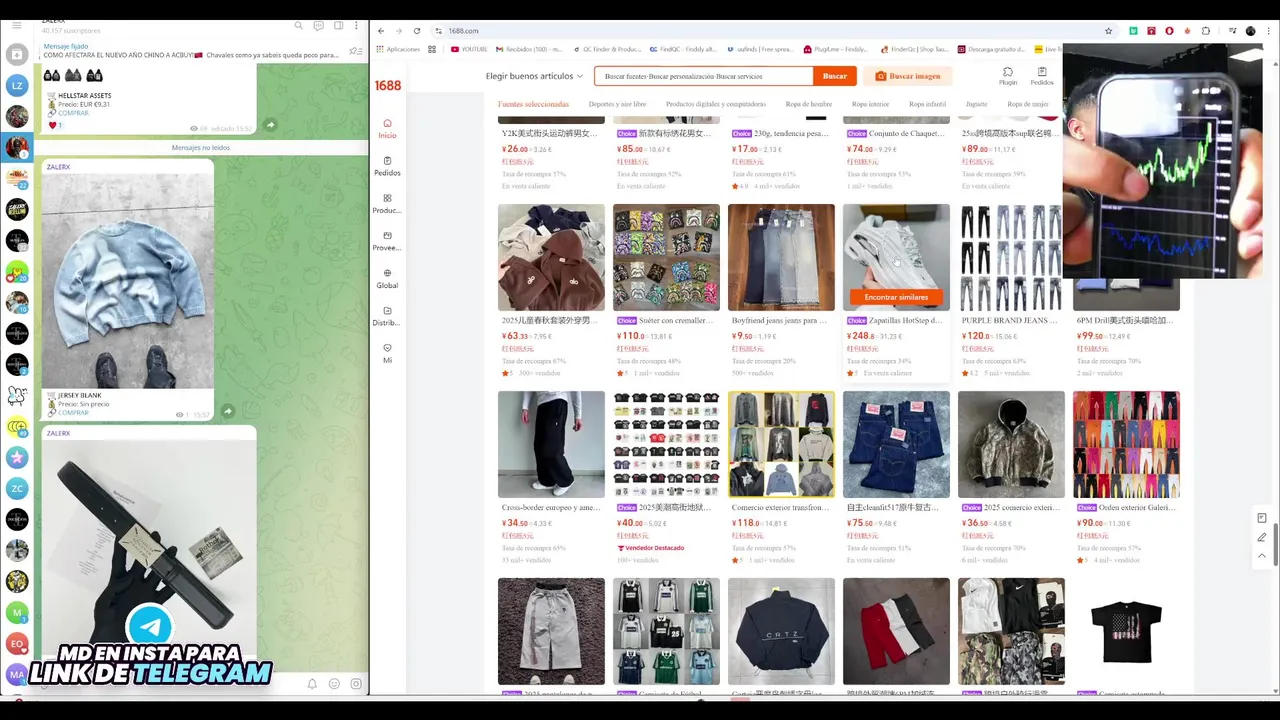Expand Elegir buenos artículos dropdown
Viewport: 1280px width, 720px height.
[x=534, y=76]
